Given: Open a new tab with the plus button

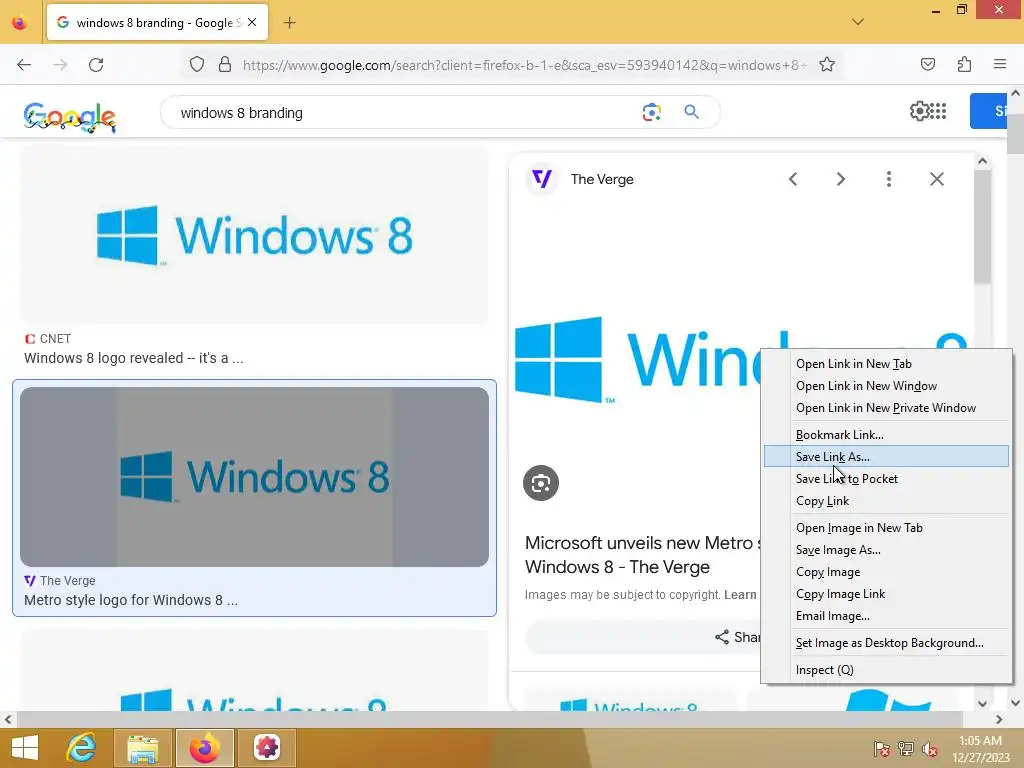Looking at the screenshot, I should 289,23.
